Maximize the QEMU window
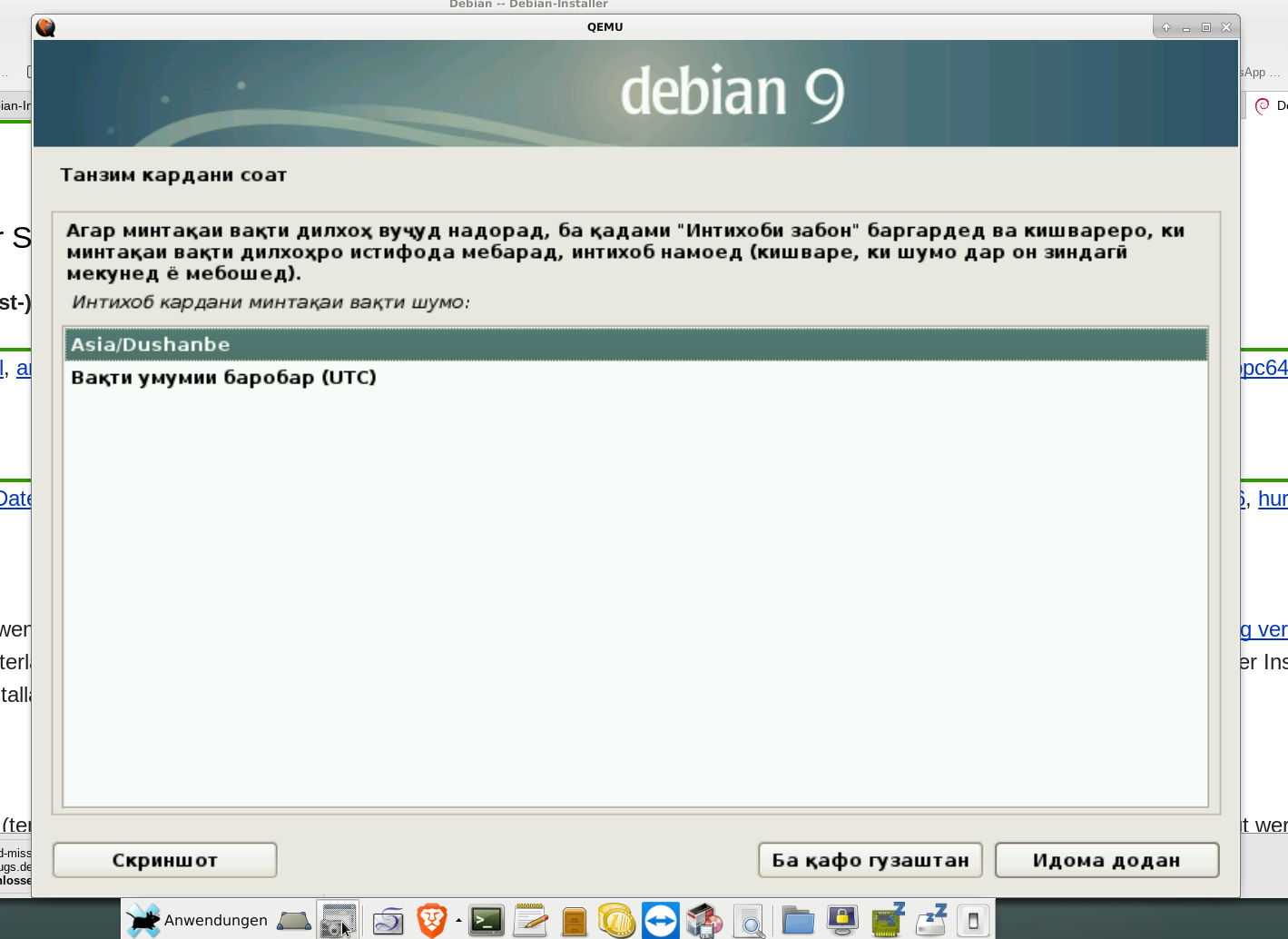 click(1206, 27)
